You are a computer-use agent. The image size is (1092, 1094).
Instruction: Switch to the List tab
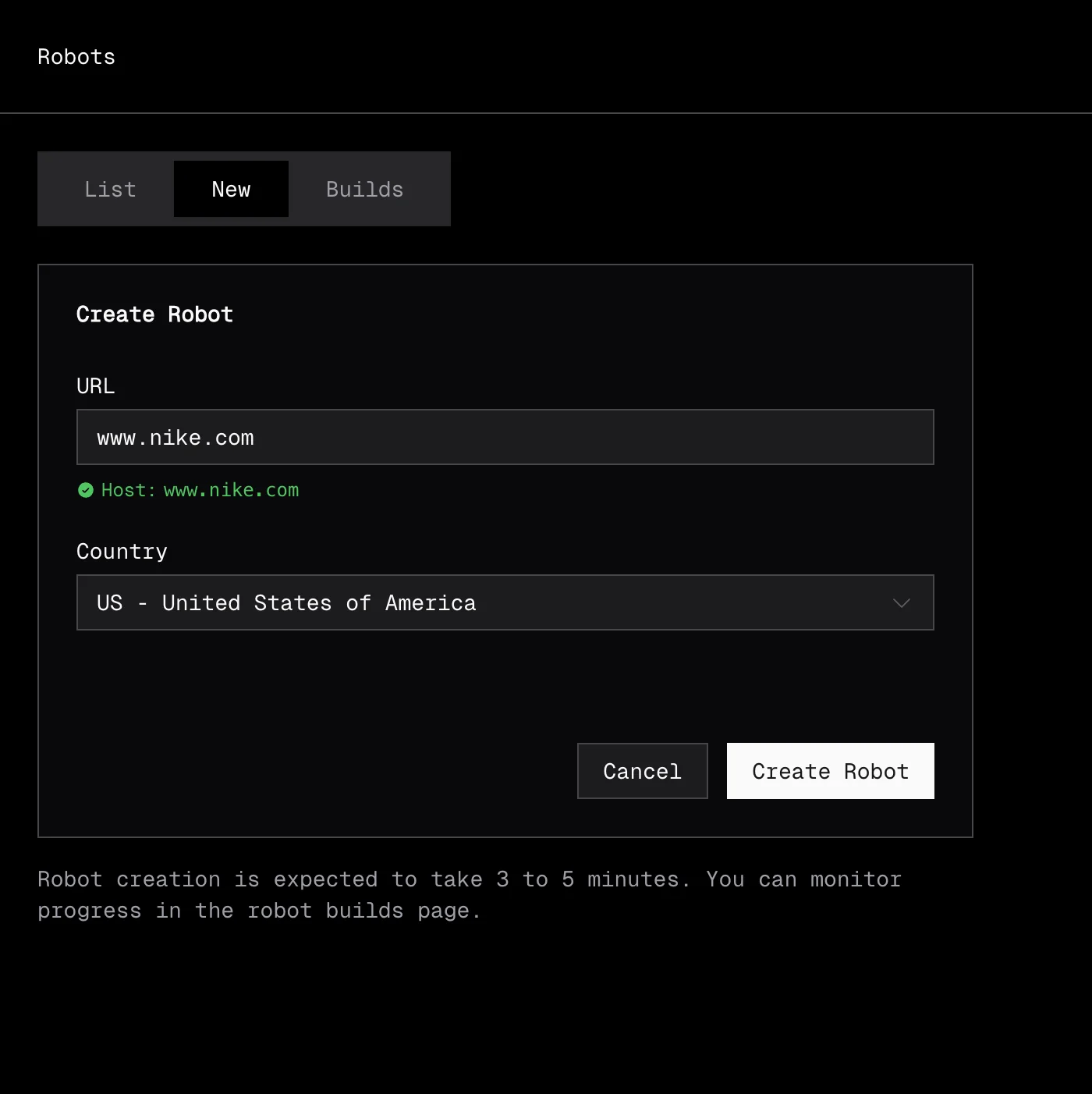[x=110, y=190]
